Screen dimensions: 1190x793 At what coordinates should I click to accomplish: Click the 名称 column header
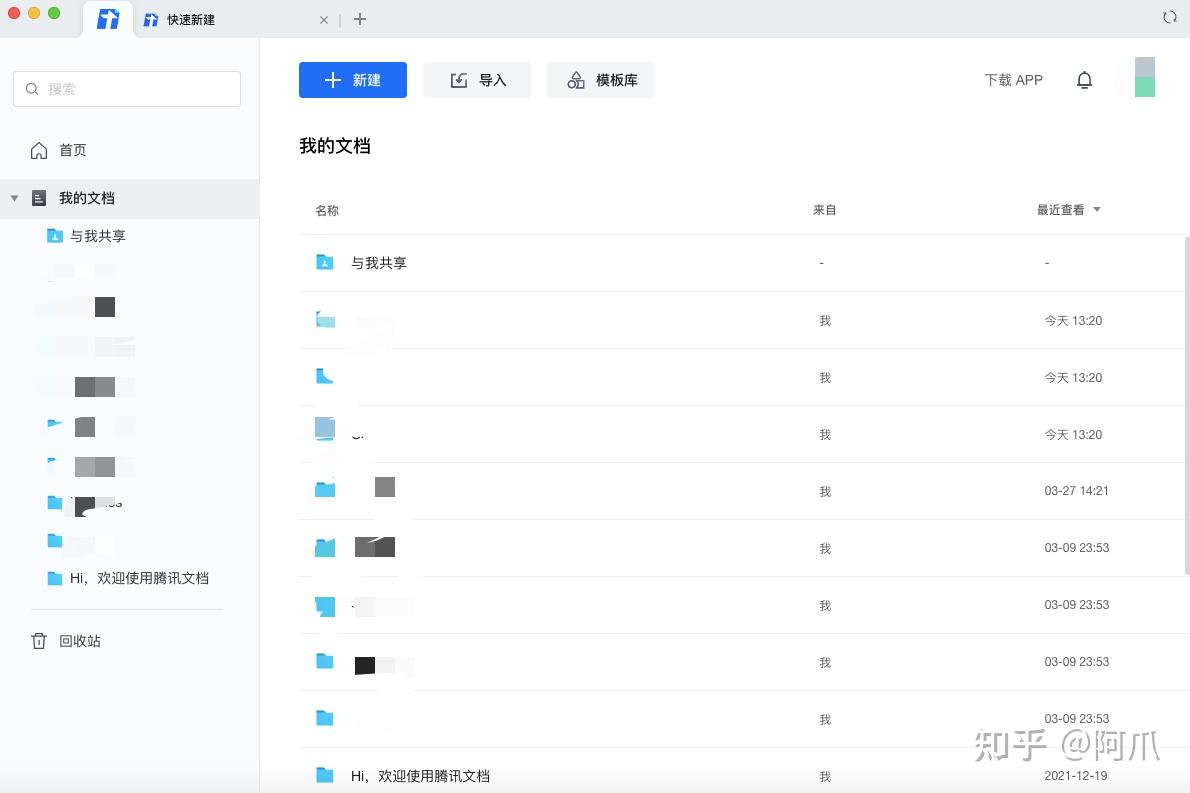pyautogui.click(x=327, y=210)
